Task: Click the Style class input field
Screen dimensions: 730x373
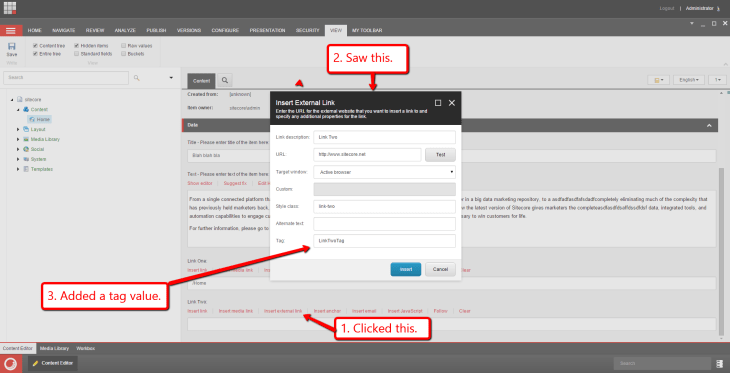Action: [385, 207]
